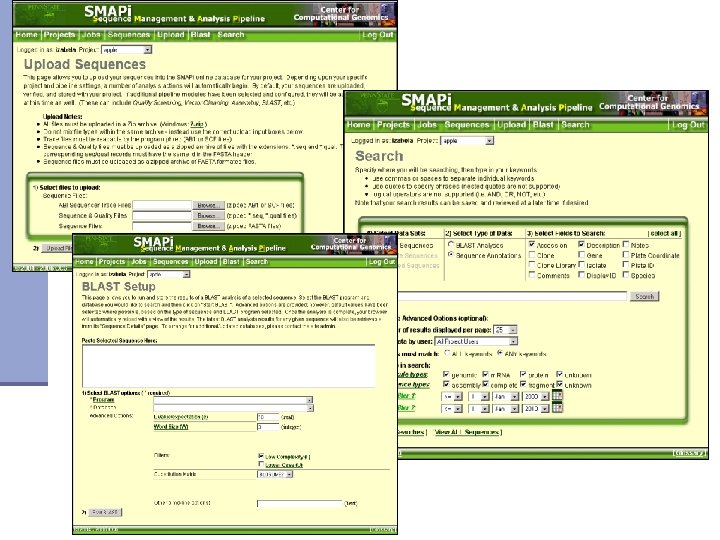
Task: Go to Sequences in Search window menu
Action: (x=467, y=125)
